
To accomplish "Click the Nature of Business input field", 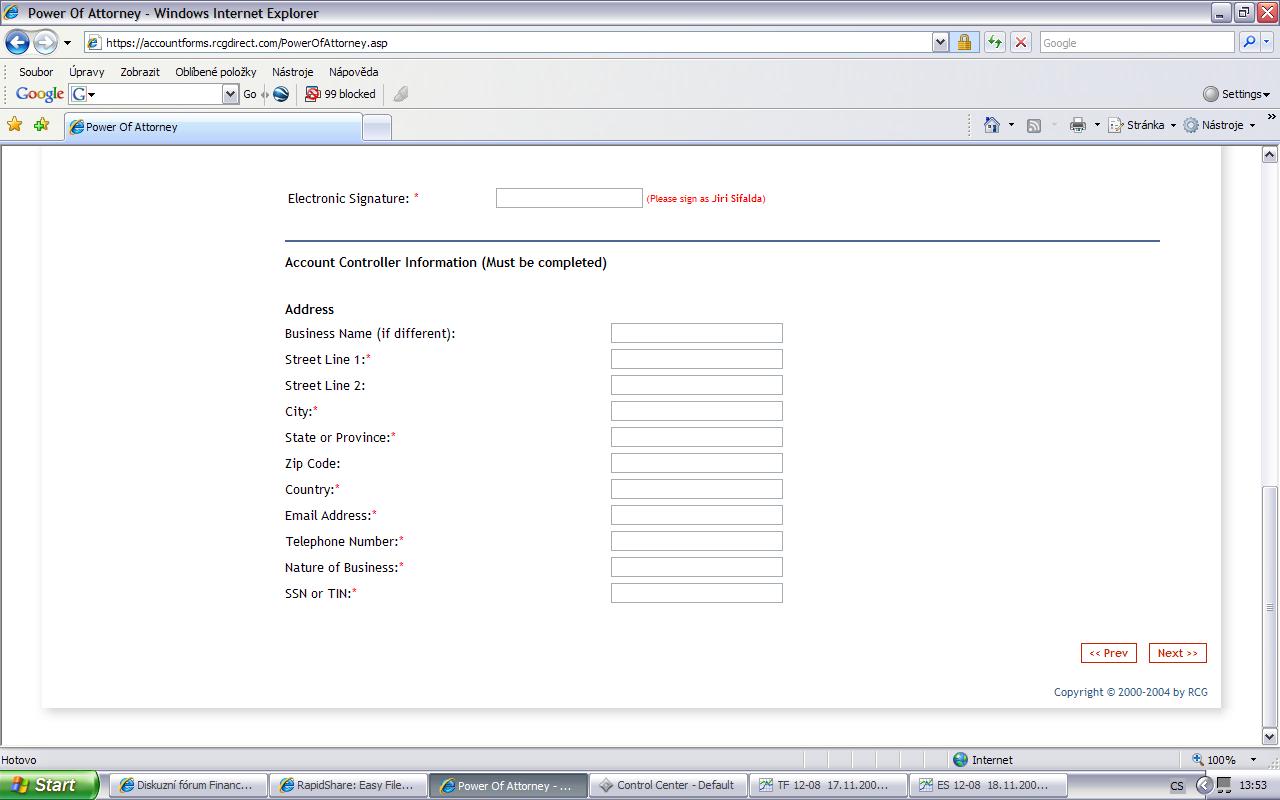I will 697,567.
